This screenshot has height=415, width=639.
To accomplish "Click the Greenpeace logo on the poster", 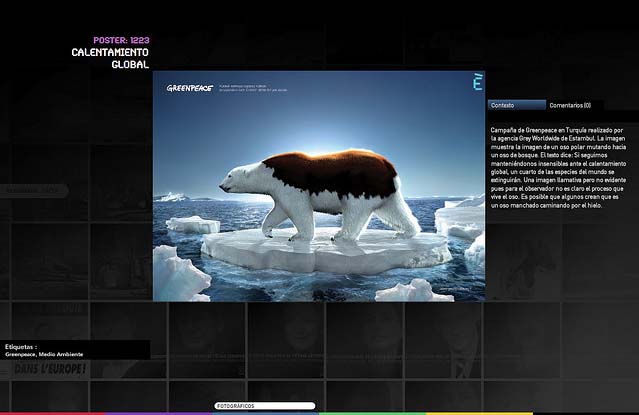I will click(189, 87).
